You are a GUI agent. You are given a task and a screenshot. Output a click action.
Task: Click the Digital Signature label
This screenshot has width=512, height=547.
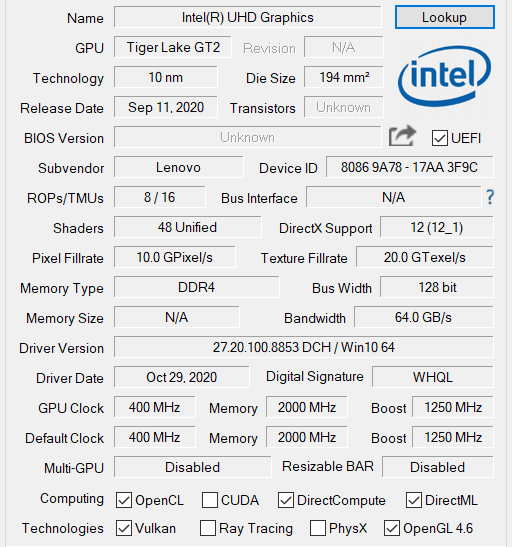(315, 377)
